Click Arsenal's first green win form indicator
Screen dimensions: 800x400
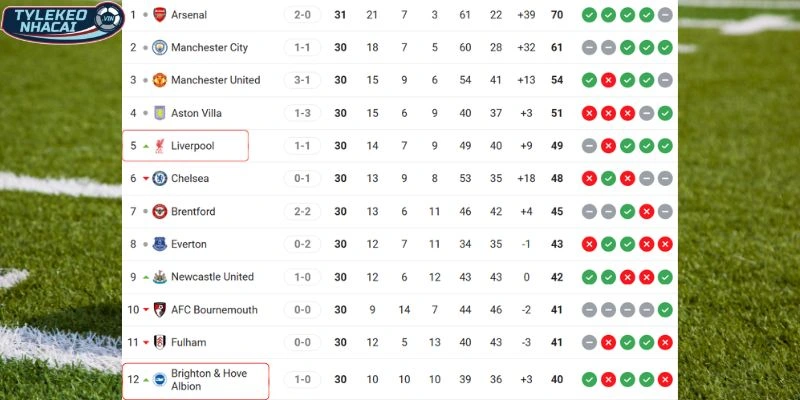click(x=589, y=15)
